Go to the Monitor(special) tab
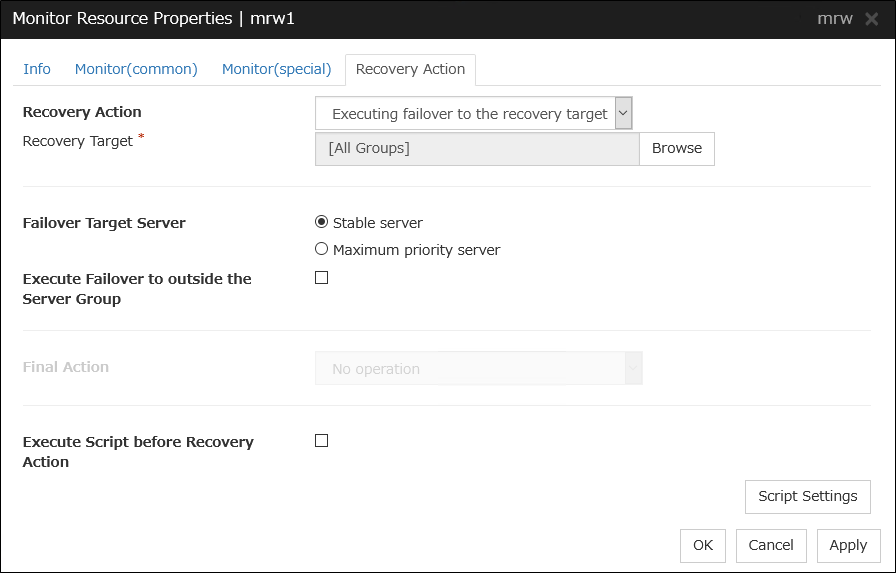Viewport: 896px width, 573px height. point(276,69)
